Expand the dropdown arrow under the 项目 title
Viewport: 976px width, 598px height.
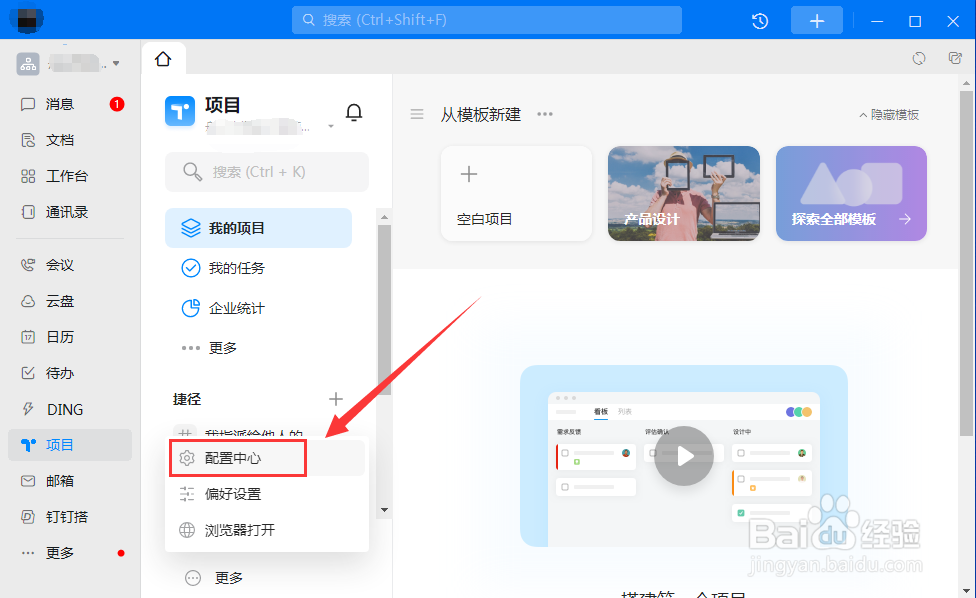click(x=331, y=126)
